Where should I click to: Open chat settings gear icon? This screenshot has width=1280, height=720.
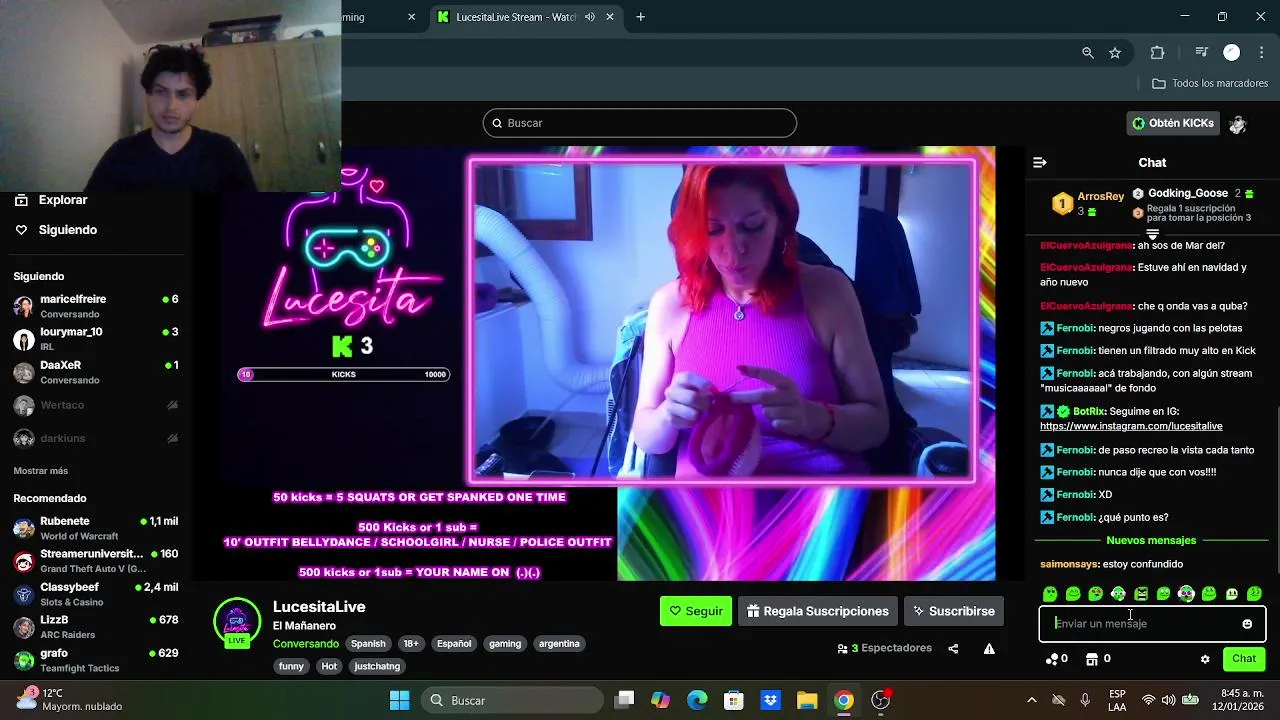(1205, 659)
